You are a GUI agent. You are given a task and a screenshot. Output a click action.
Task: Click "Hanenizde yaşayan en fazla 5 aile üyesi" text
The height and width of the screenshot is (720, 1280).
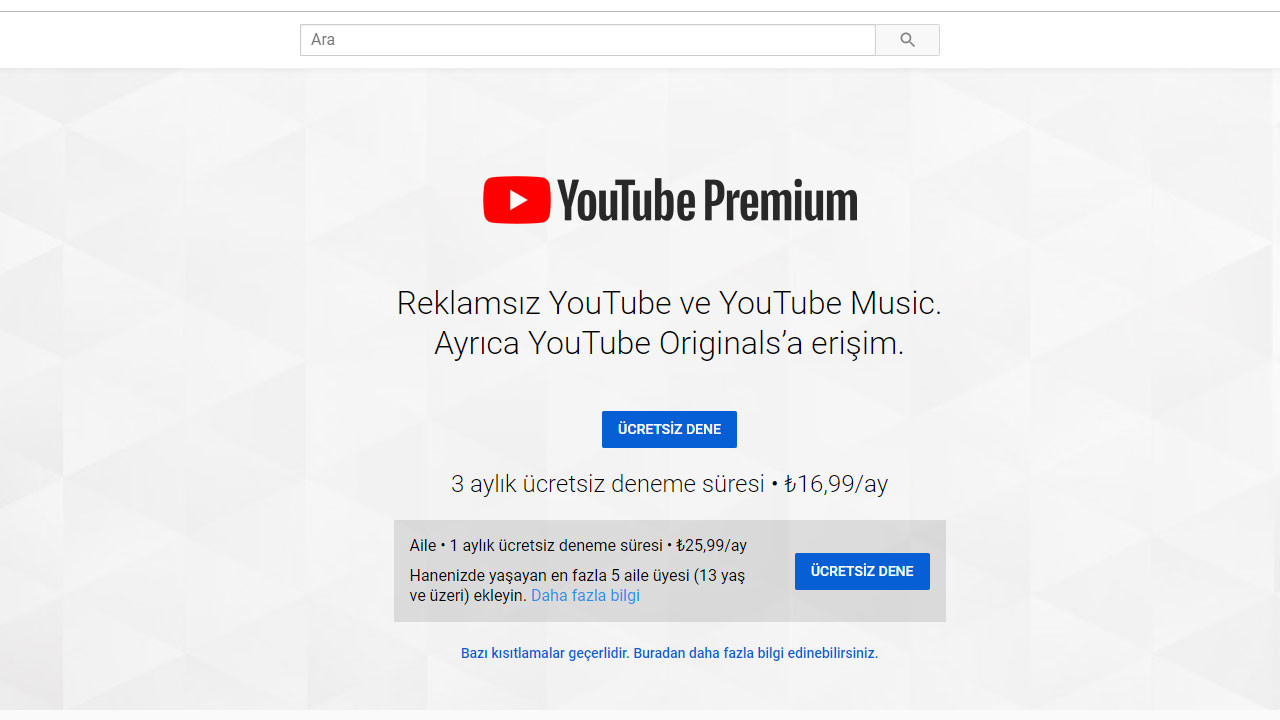577,585
